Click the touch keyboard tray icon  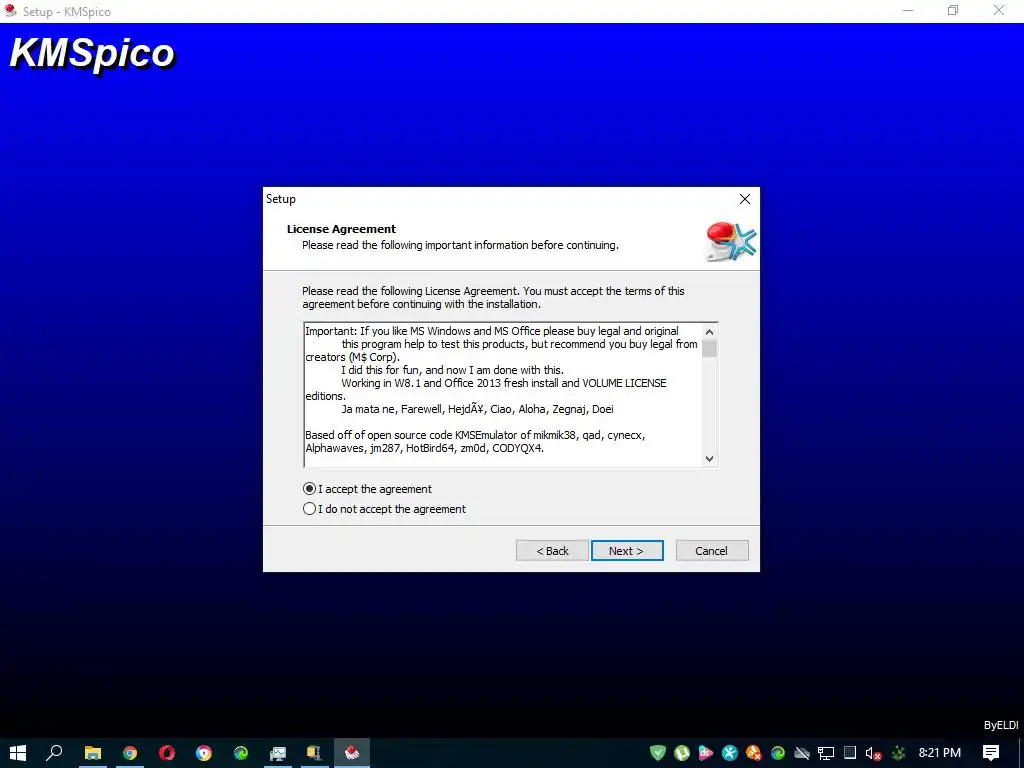[x=850, y=752]
